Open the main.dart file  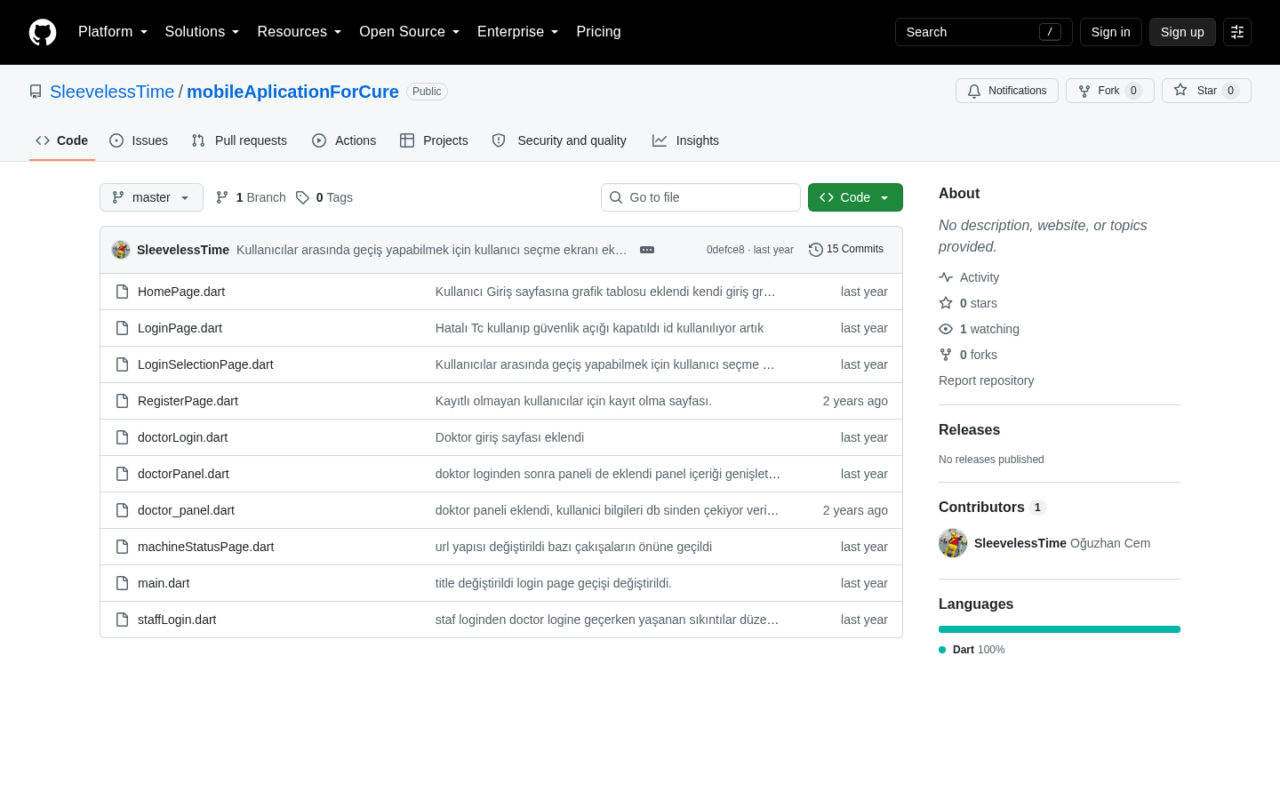click(x=164, y=583)
